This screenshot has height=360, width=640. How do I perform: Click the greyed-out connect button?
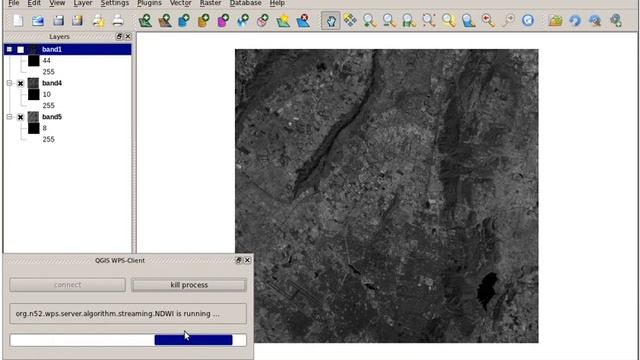click(67, 285)
